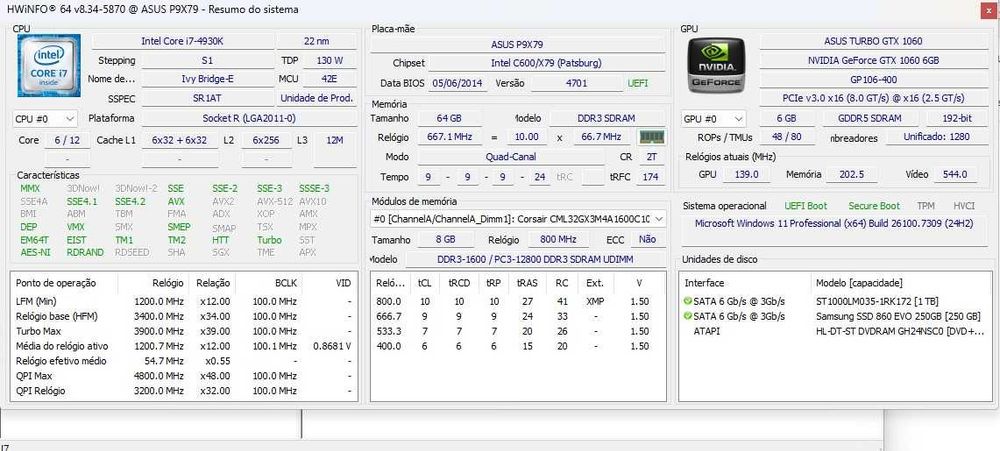Image resolution: width=1000 pixels, height=451 pixels.
Task: Click the Interface column header in disk list
Action: click(x=746, y=283)
